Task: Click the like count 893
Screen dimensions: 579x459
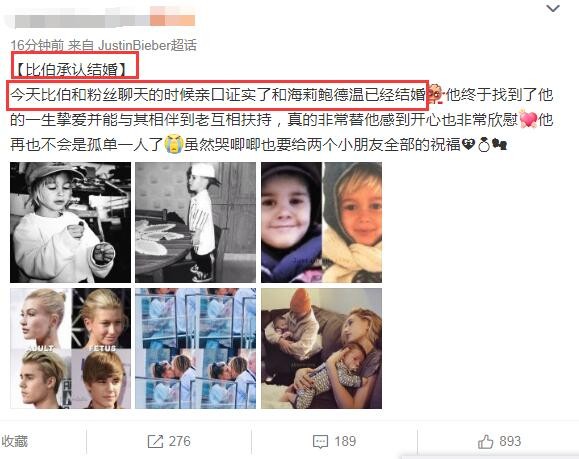Action: [510, 441]
